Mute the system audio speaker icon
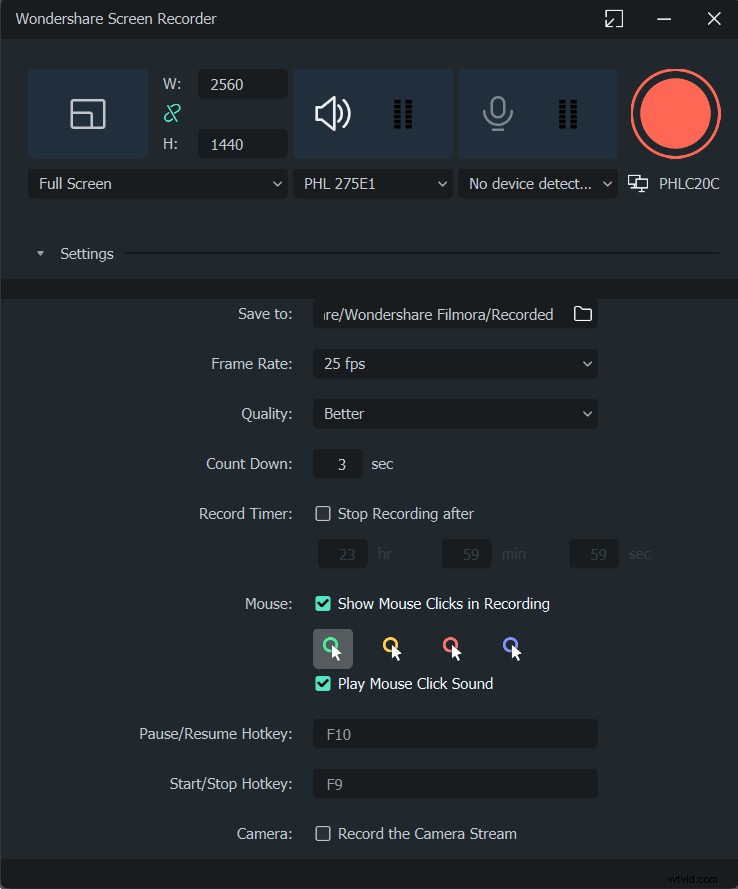The height and width of the screenshot is (889, 738). coord(333,114)
